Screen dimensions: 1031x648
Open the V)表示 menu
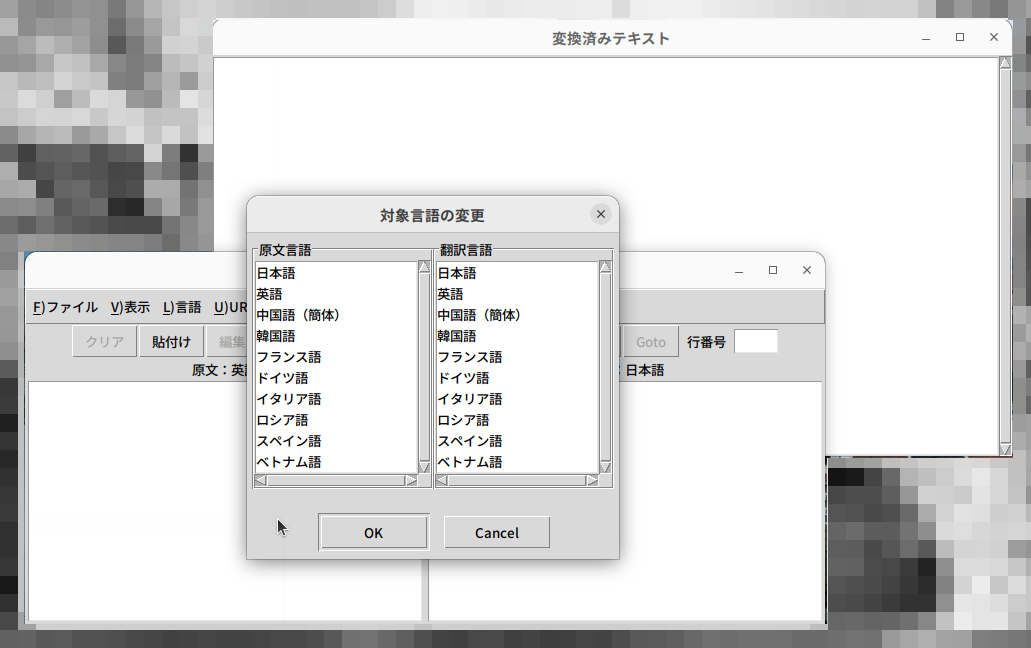tap(130, 307)
